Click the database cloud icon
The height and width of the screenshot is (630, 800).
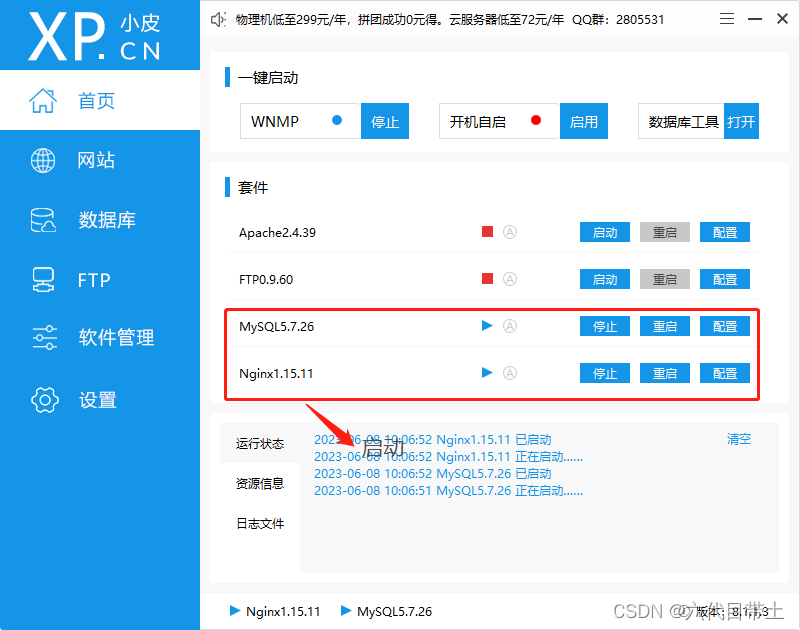43,220
